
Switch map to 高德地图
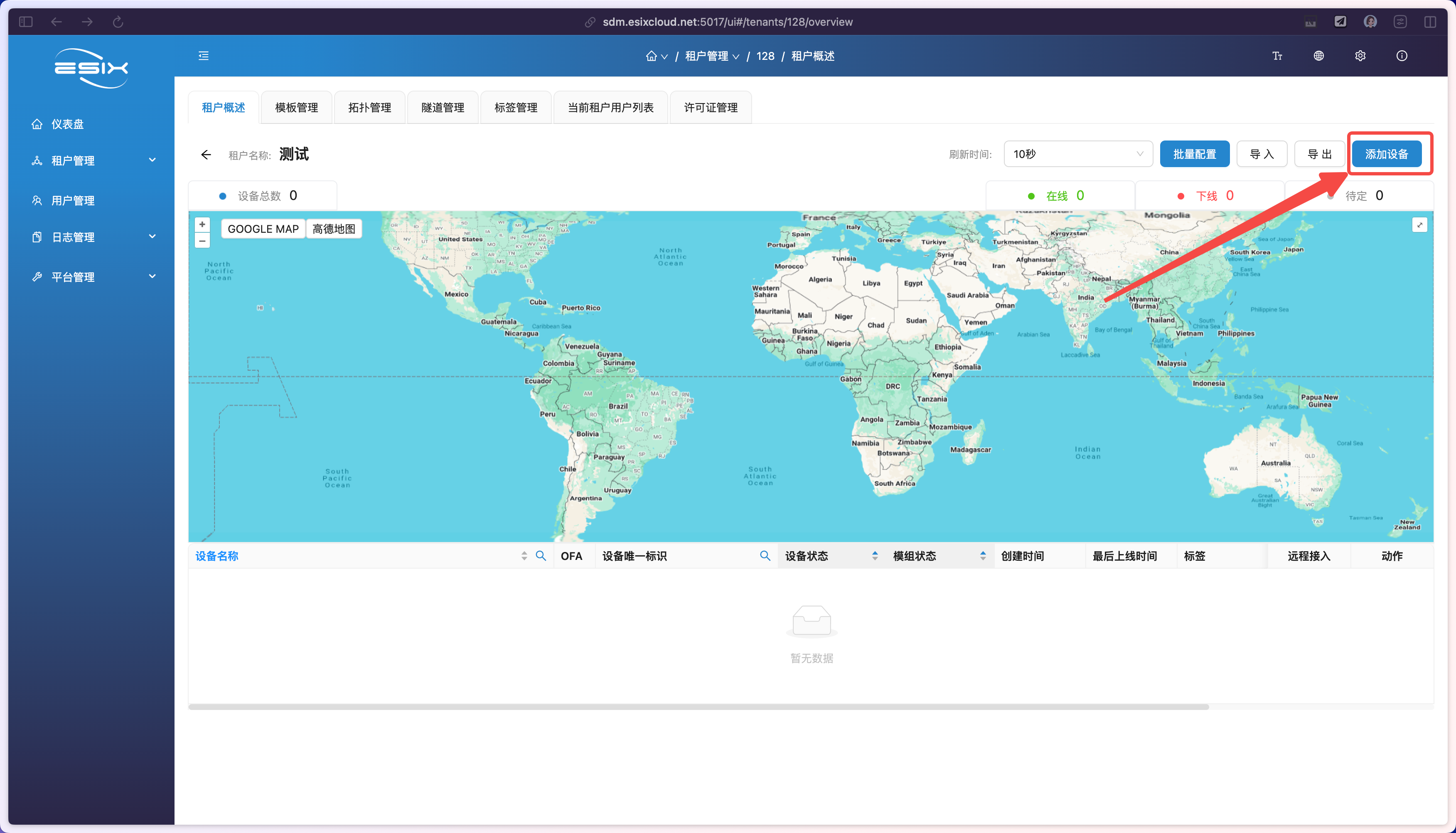coord(334,229)
